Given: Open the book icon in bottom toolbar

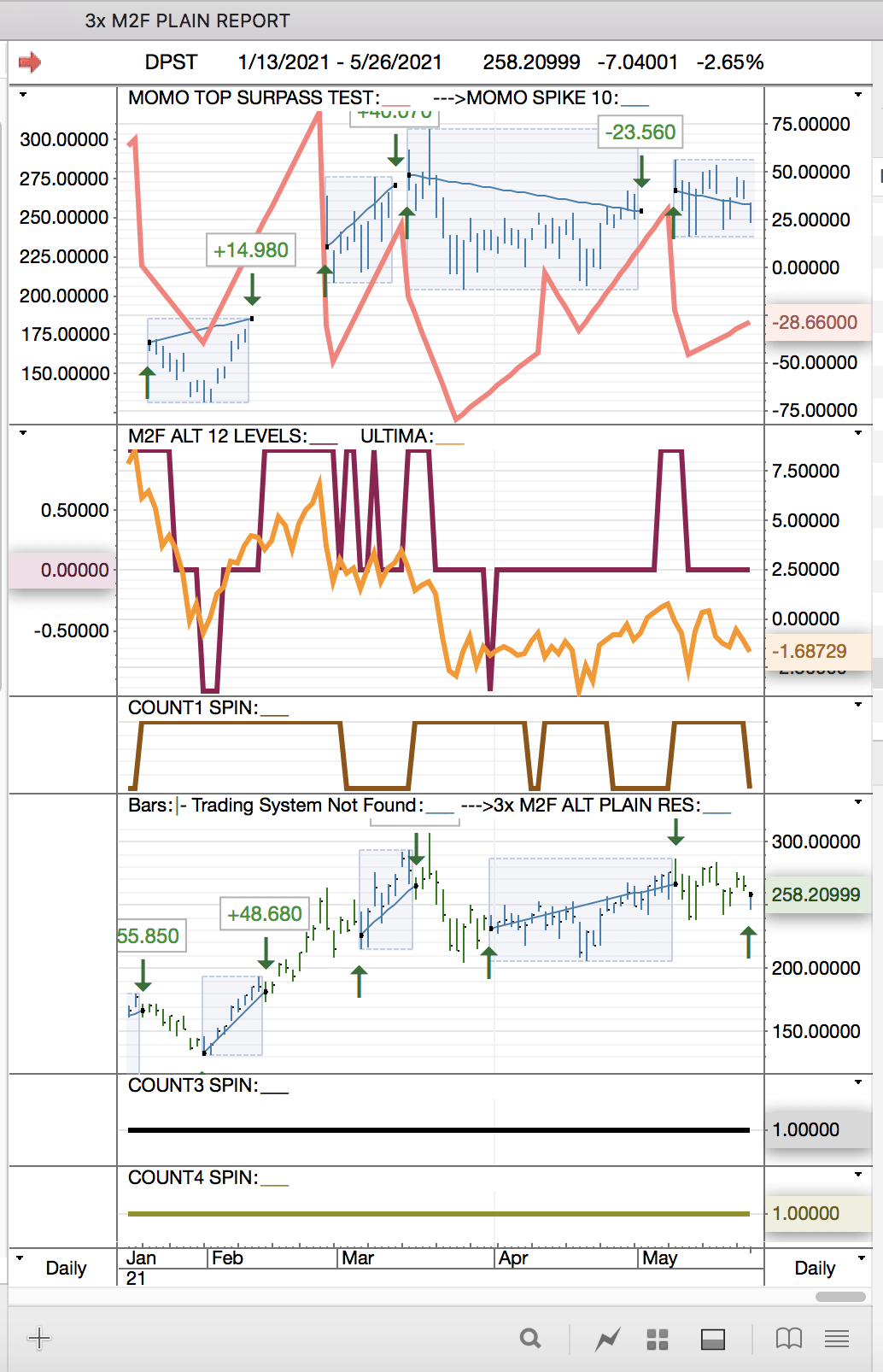Looking at the screenshot, I should [x=789, y=1339].
